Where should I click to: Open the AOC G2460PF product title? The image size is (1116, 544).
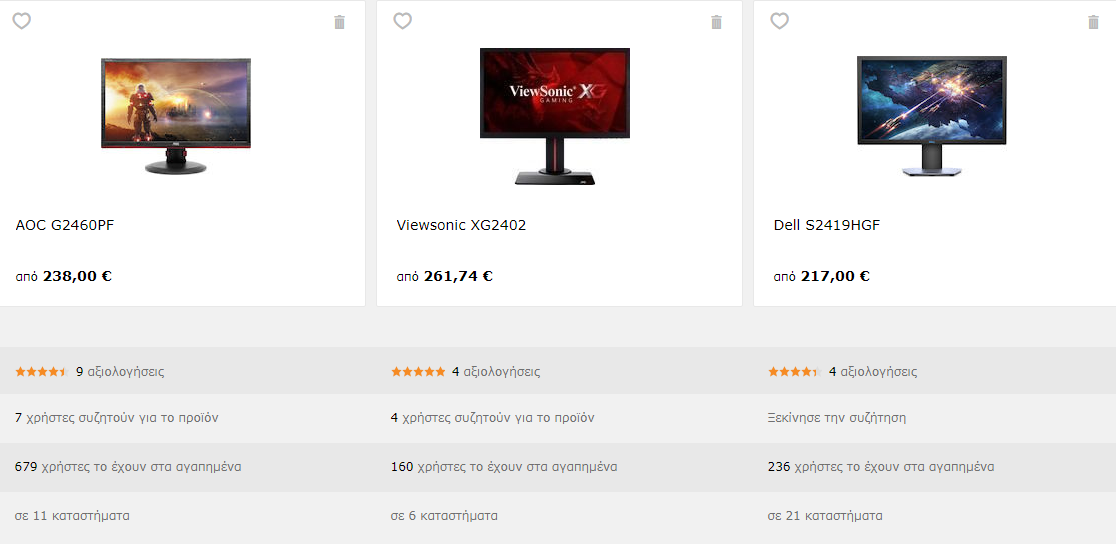coord(65,226)
